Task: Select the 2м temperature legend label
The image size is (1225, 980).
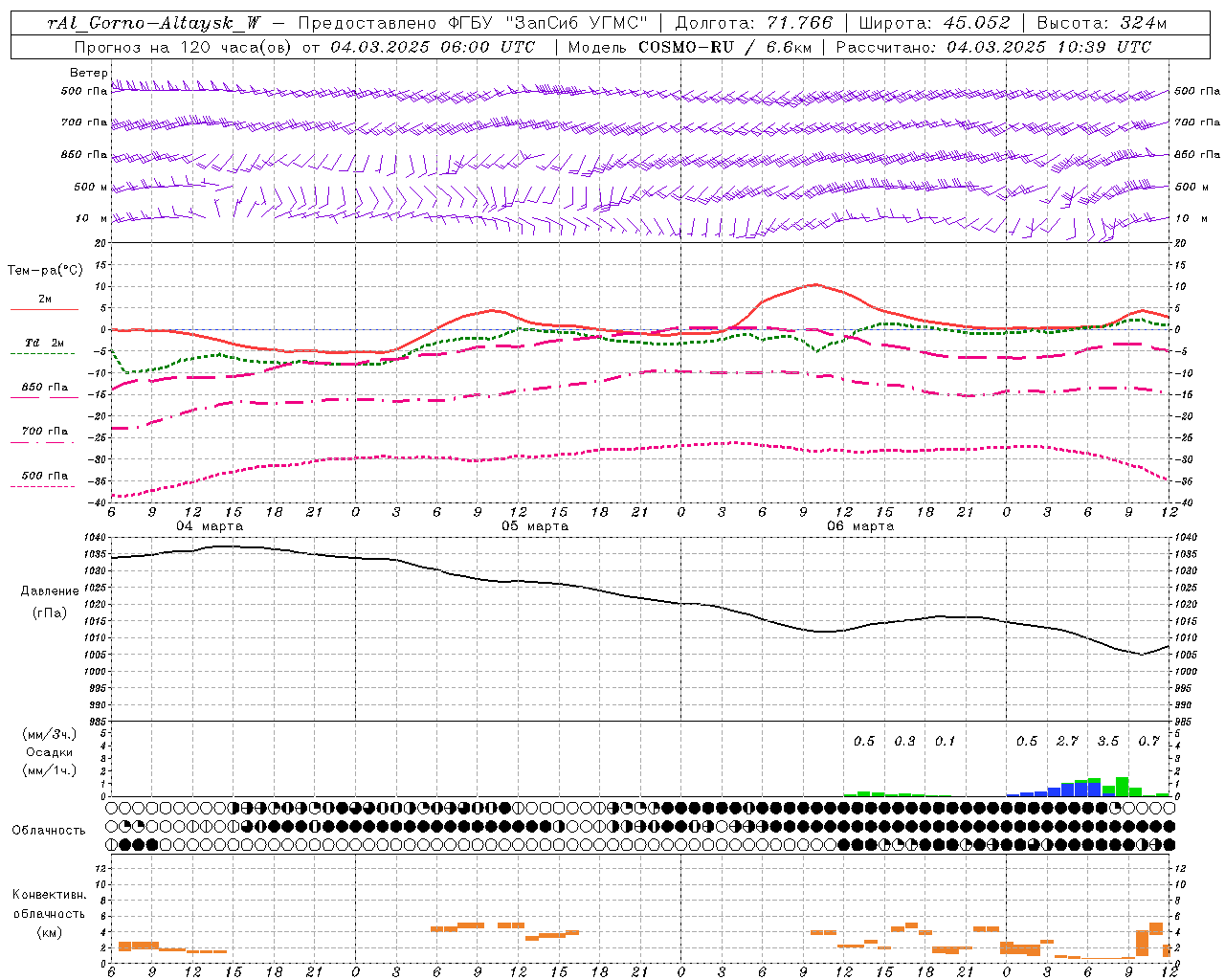Action: (x=45, y=300)
